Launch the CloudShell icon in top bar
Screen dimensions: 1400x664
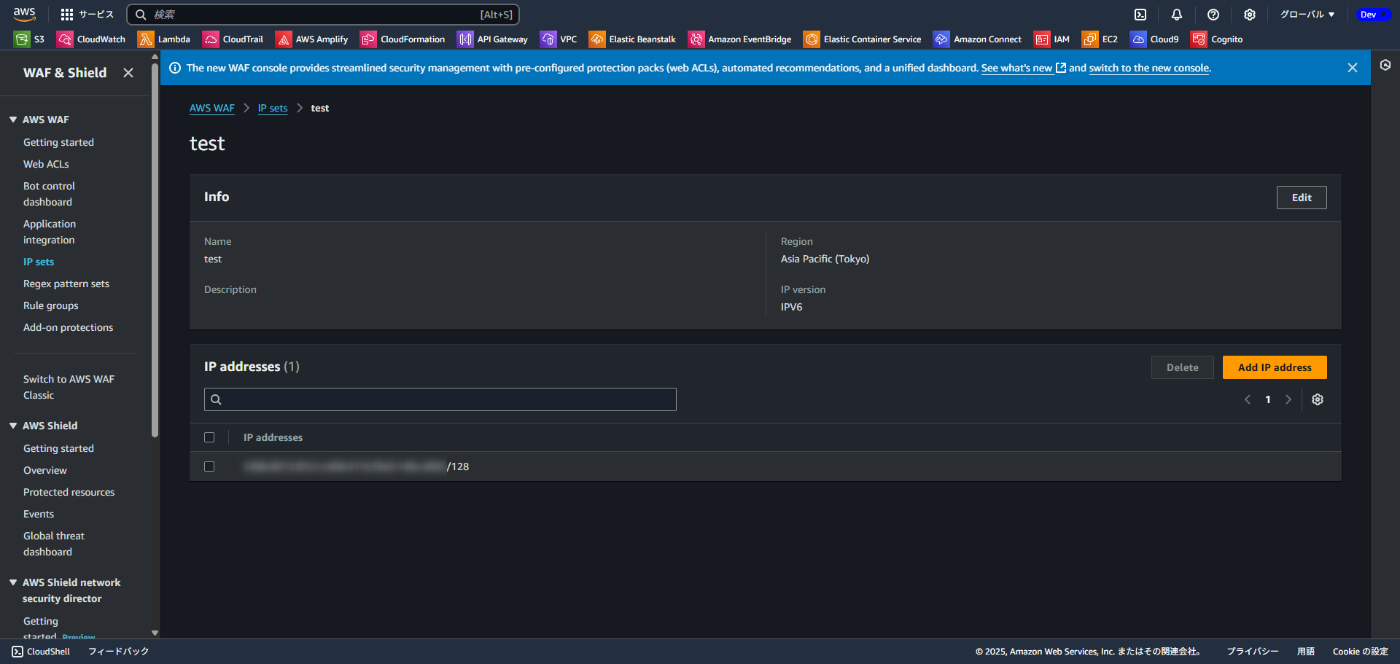coord(1140,14)
